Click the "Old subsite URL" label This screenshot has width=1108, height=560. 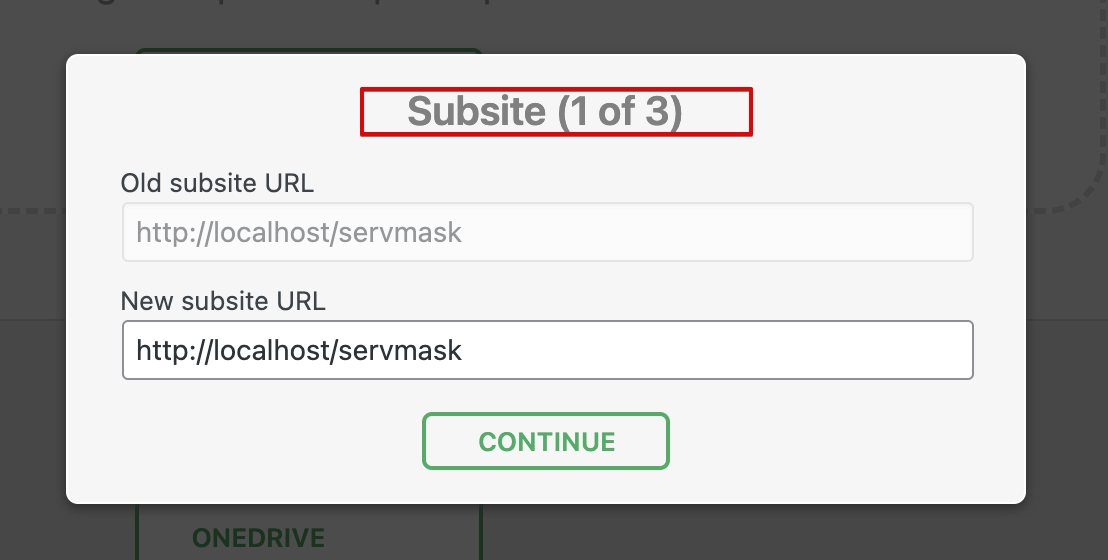(x=217, y=184)
